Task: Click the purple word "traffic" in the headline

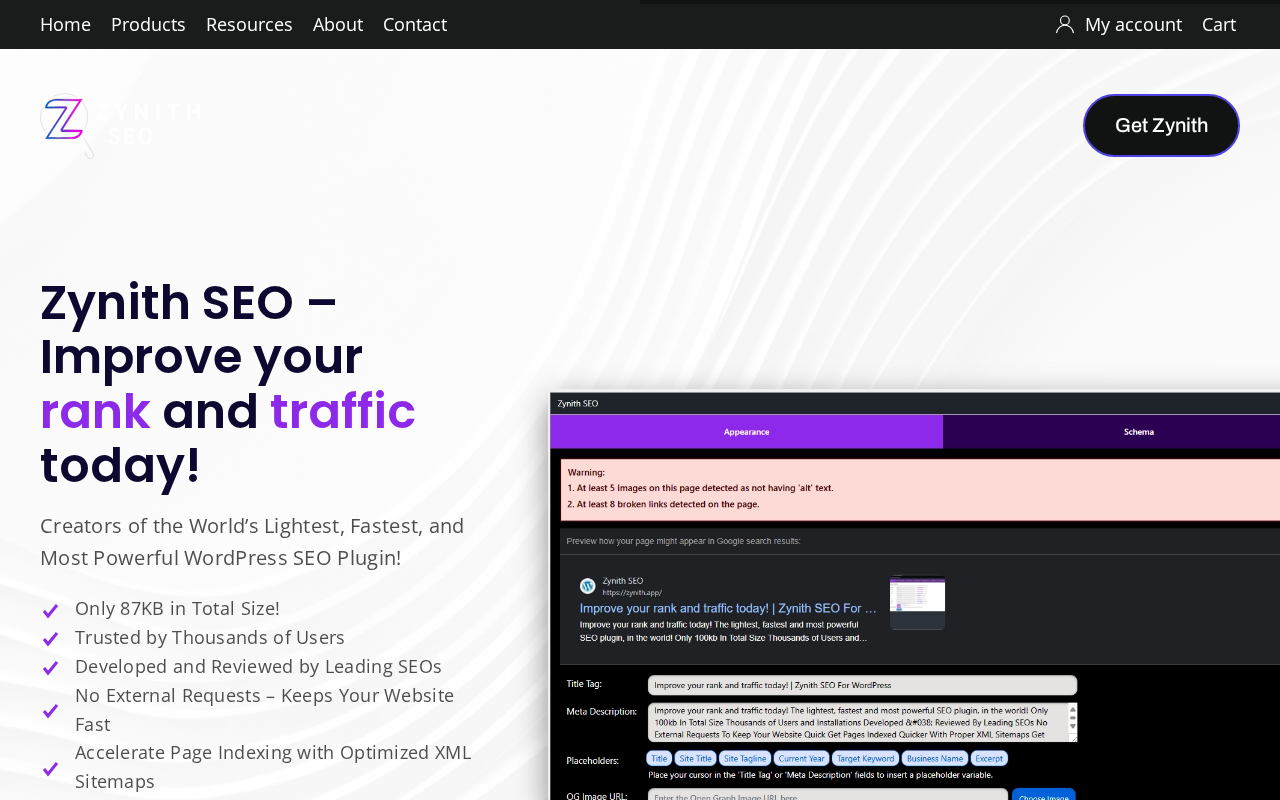Action: [x=343, y=411]
